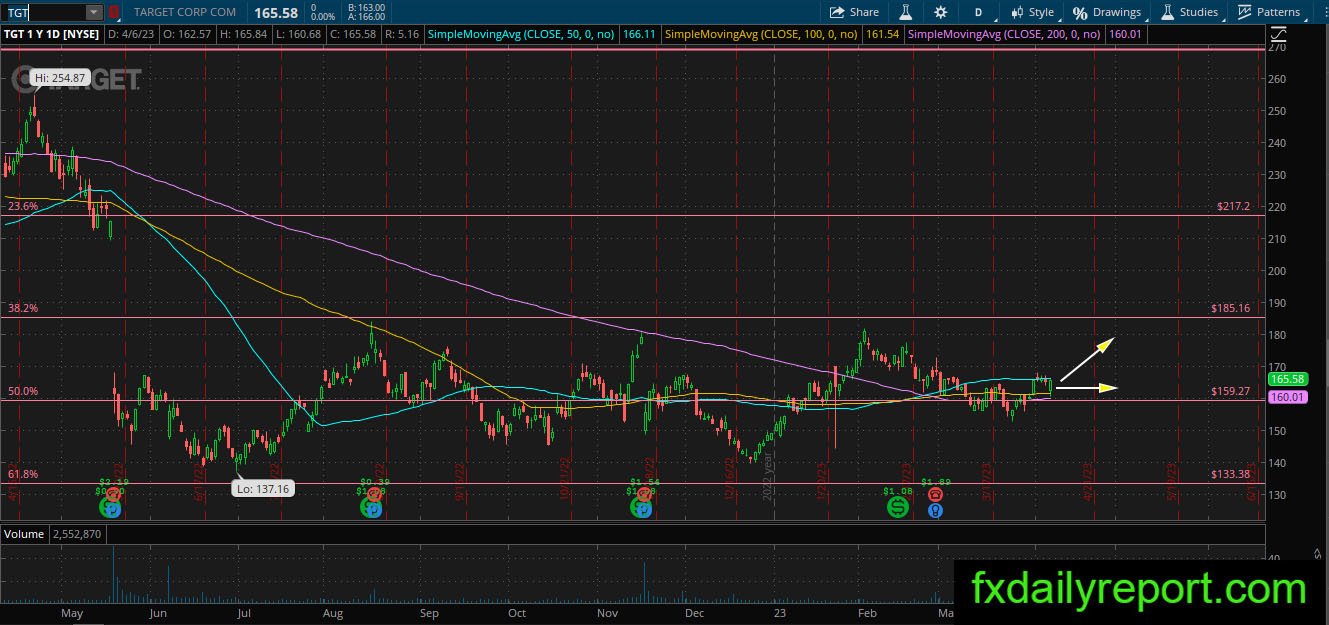Click the Lo: 137.16 price bubble
Image resolution: width=1329 pixels, height=625 pixels.
(261, 489)
